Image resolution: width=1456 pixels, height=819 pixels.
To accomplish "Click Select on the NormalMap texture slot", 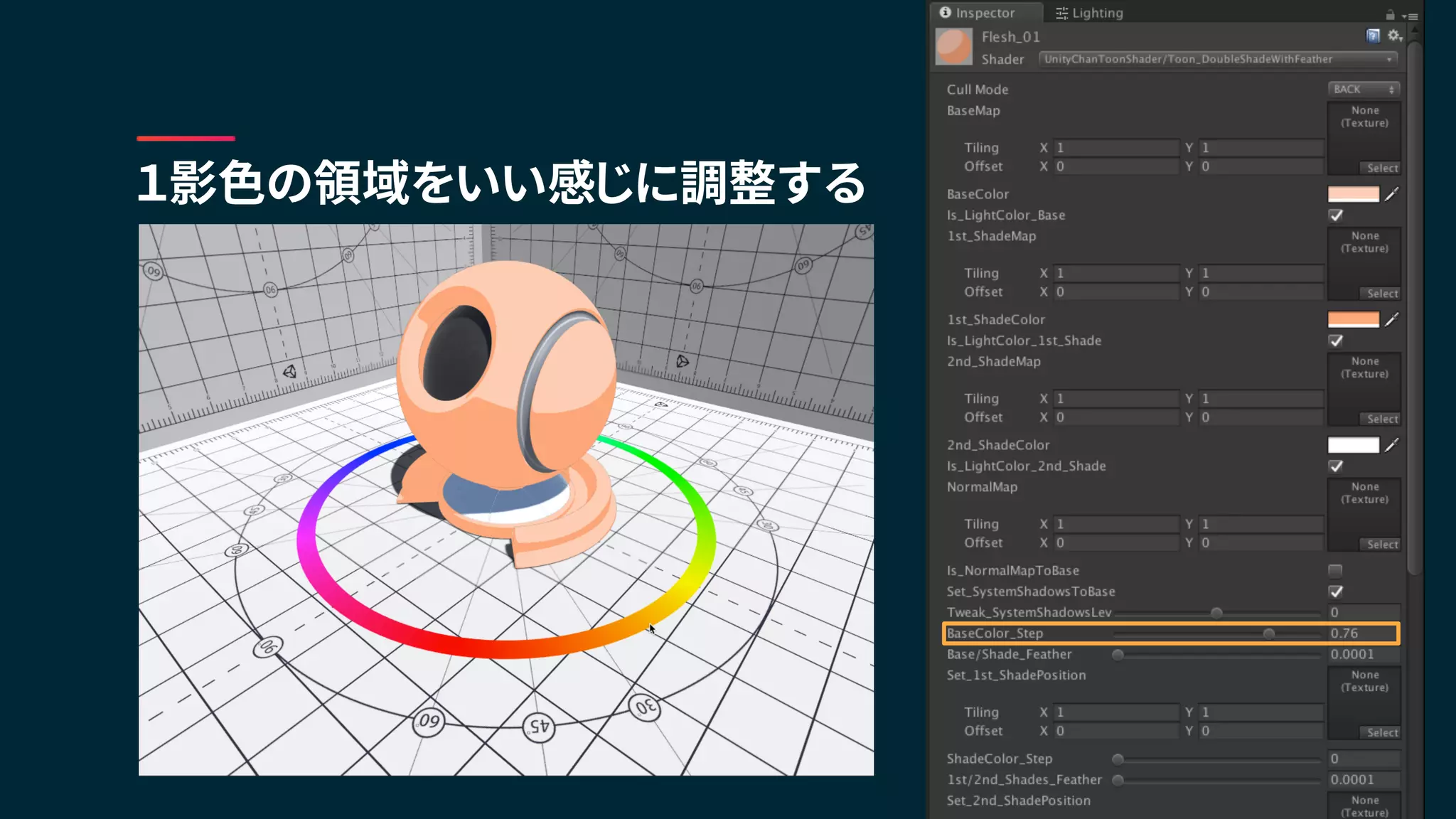I will pyautogui.click(x=1381, y=545).
